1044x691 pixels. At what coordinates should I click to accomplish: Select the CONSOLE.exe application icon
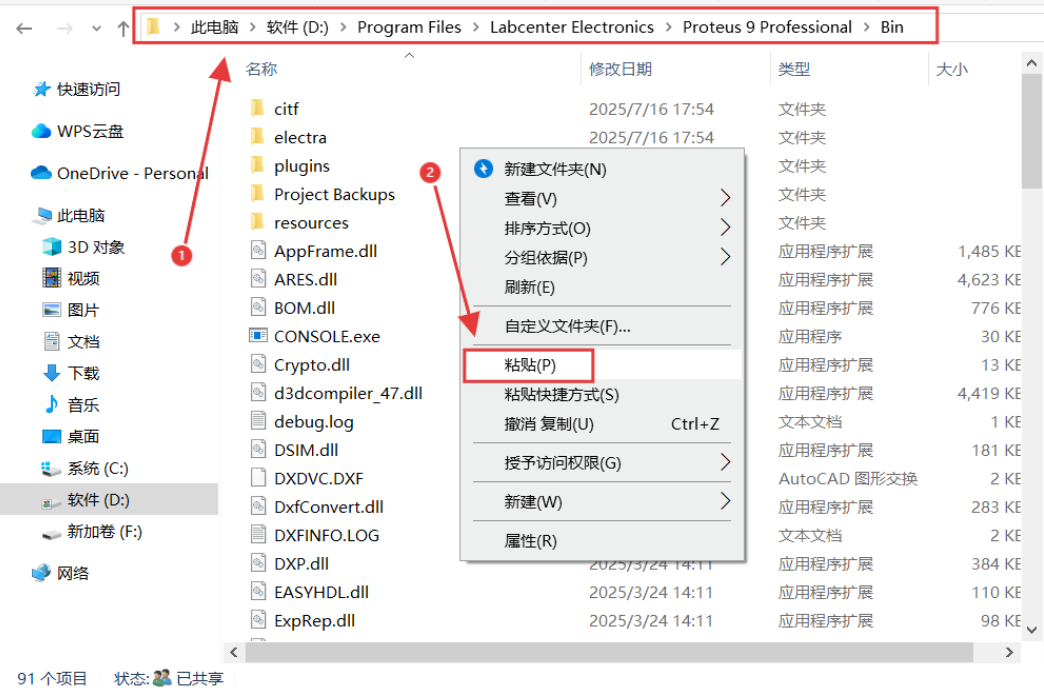click(258, 336)
